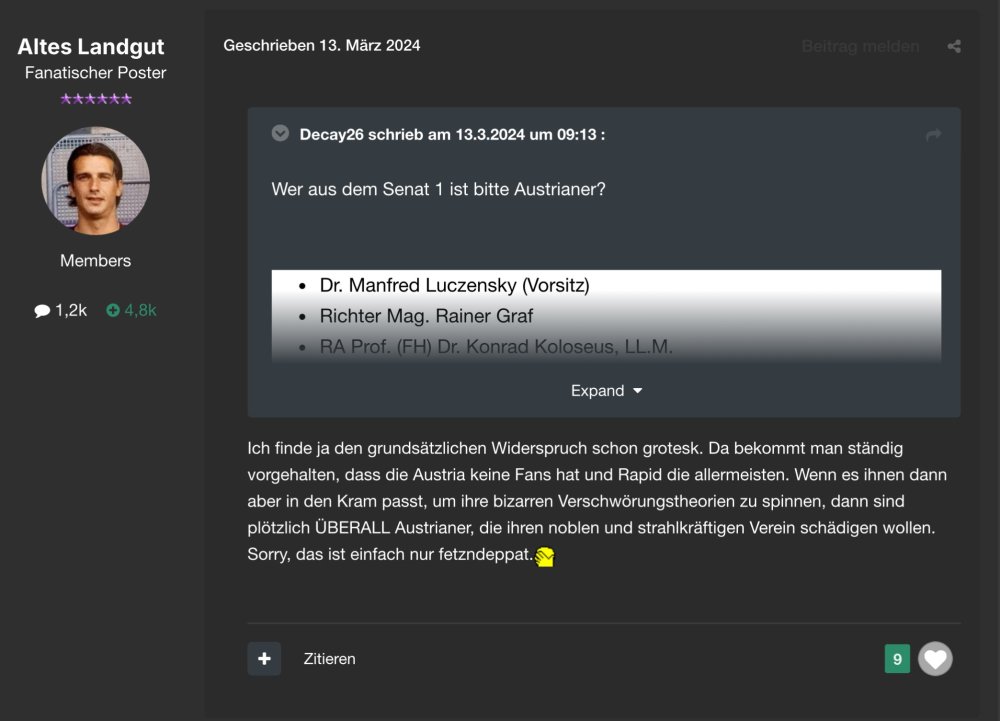The image size is (1000, 721).
Task: Click the purple star rank icons
Action: click(x=95, y=98)
